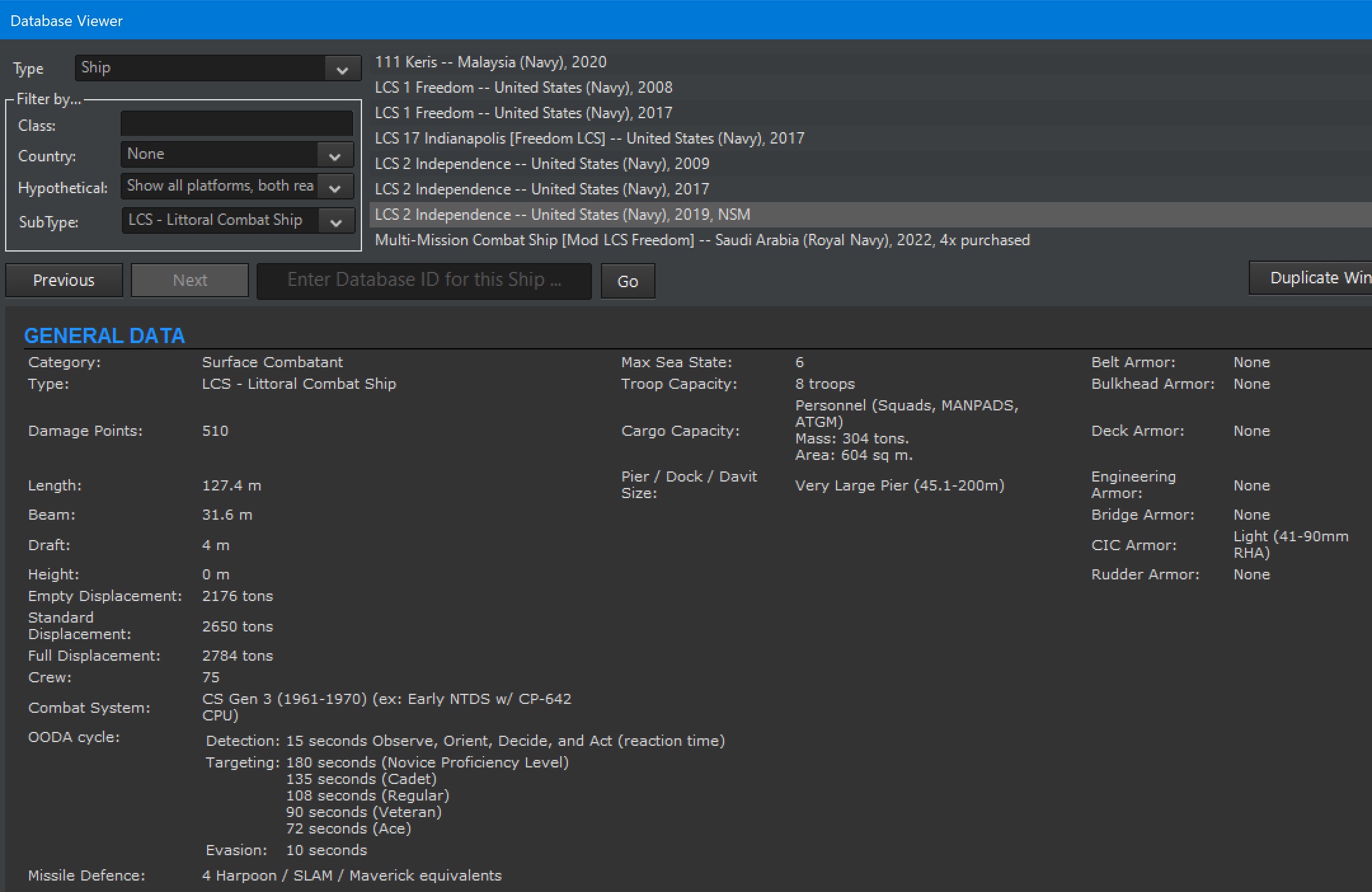Click the Class filter text field
This screenshot has height=892, width=1372.
tap(236, 123)
